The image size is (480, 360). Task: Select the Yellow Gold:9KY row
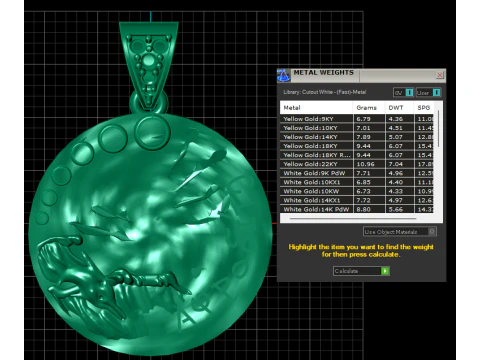click(357, 119)
